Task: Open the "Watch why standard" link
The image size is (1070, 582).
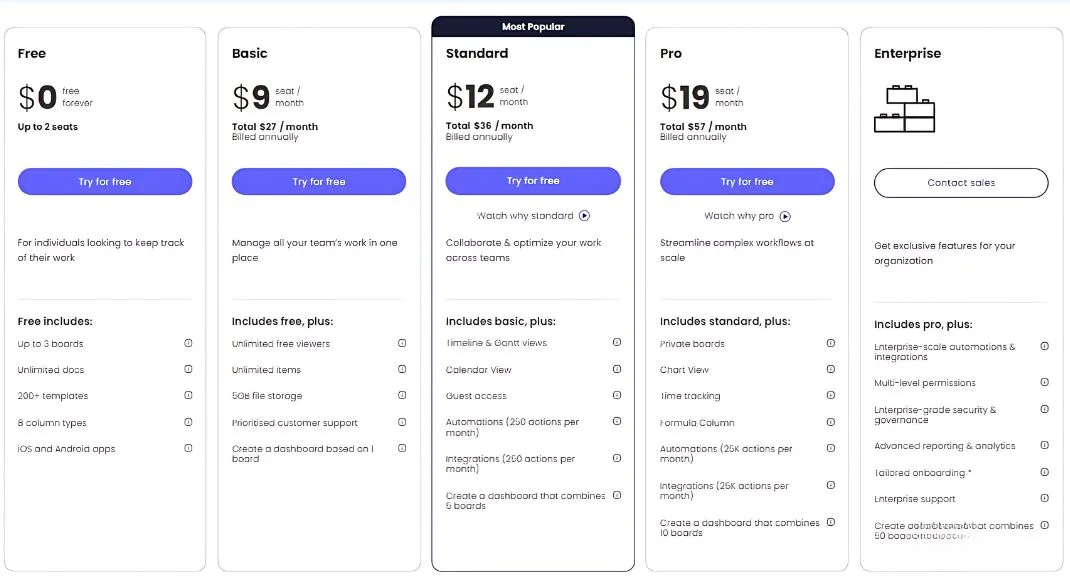Action: click(525, 215)
